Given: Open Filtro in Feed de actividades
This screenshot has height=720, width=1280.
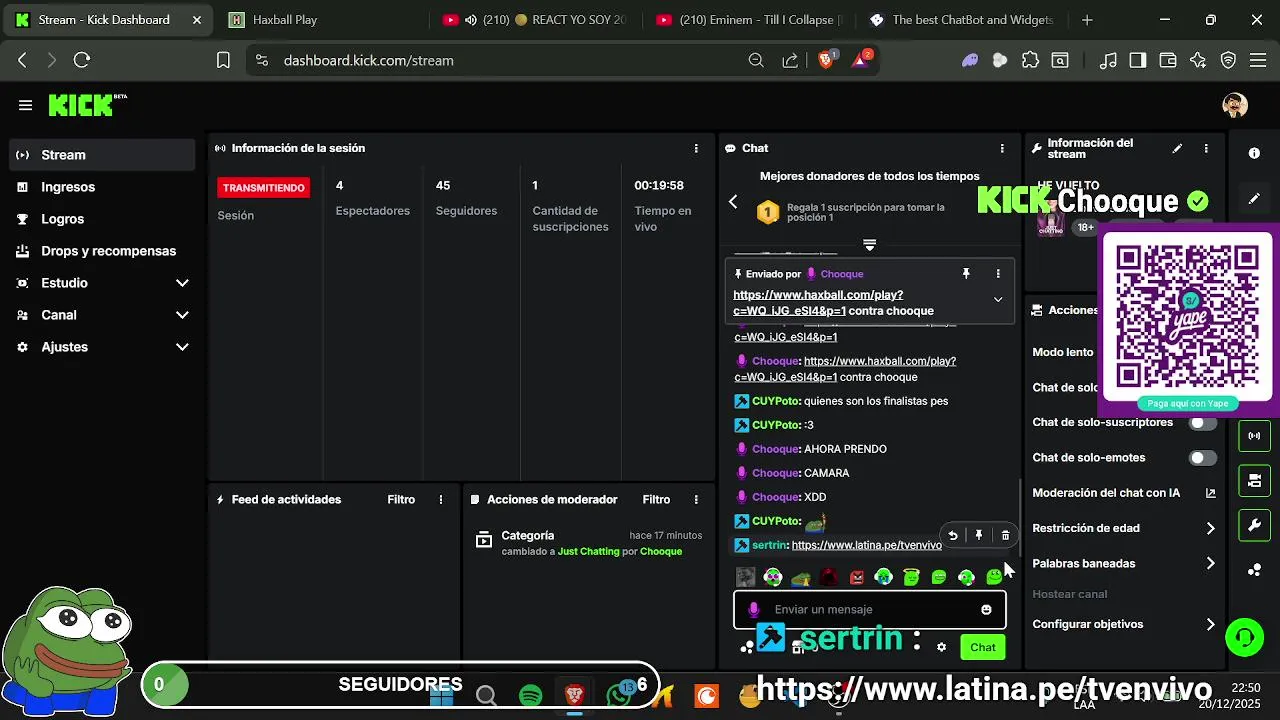Looking at the screenshot, I should coord(401,499).
